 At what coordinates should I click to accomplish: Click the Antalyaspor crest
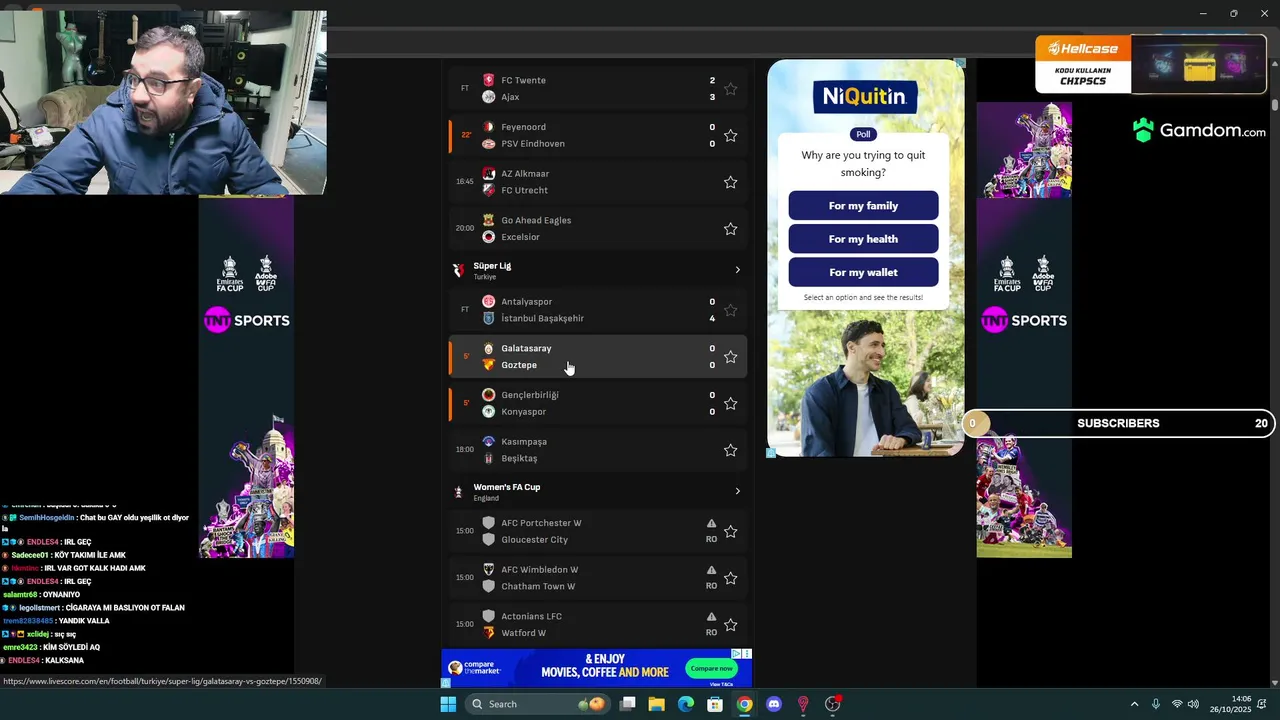tap(489, 301)
